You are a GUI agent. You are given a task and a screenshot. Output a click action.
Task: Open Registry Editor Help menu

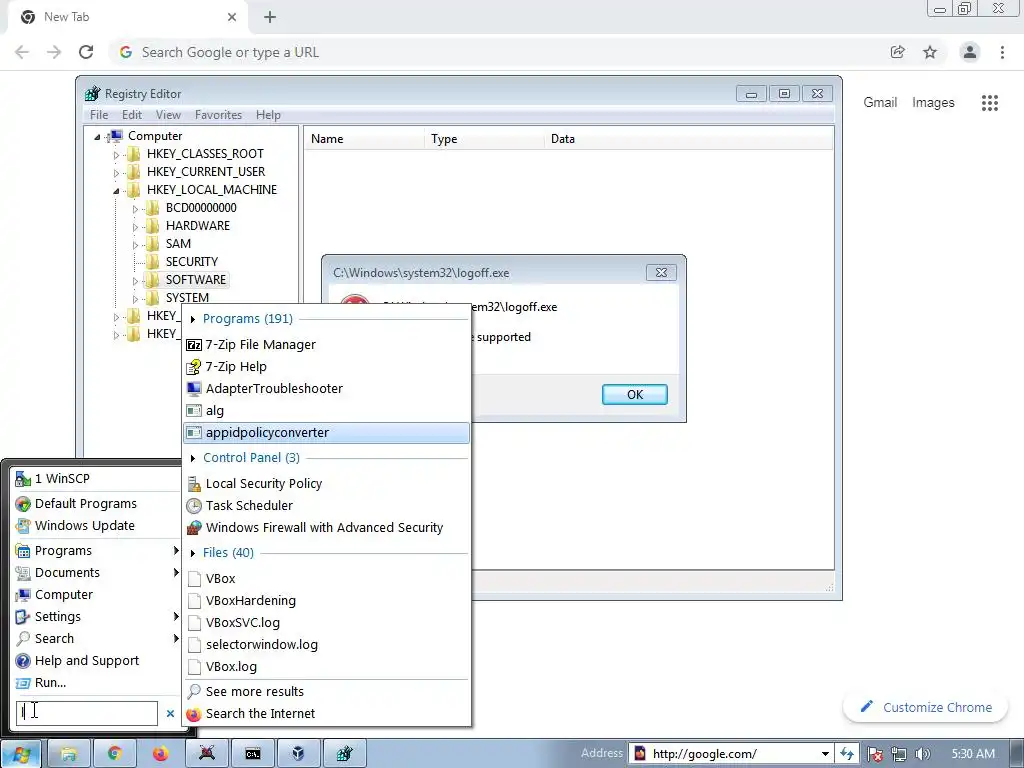pyautogui.click(x=268, y=115)
